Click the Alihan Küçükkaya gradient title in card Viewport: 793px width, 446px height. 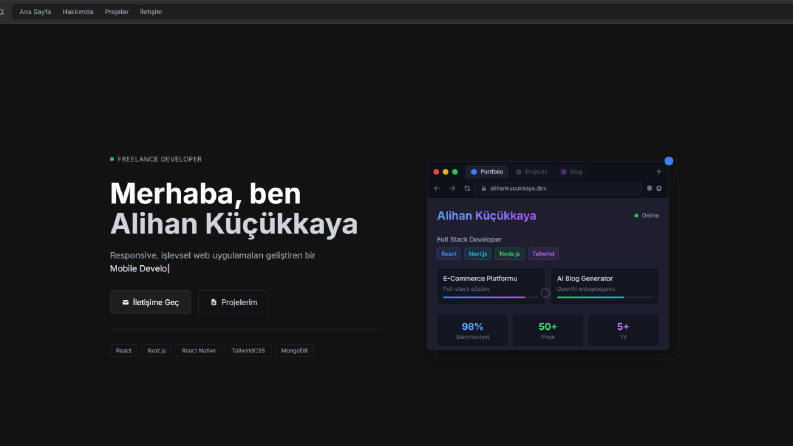[487, 216]
